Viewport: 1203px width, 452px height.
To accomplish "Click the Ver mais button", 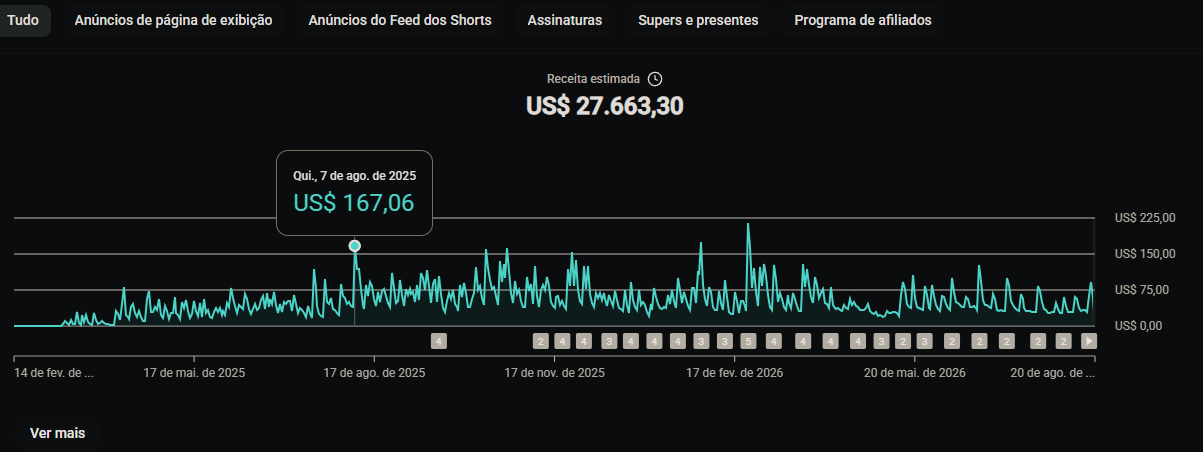I will point(58,433).
